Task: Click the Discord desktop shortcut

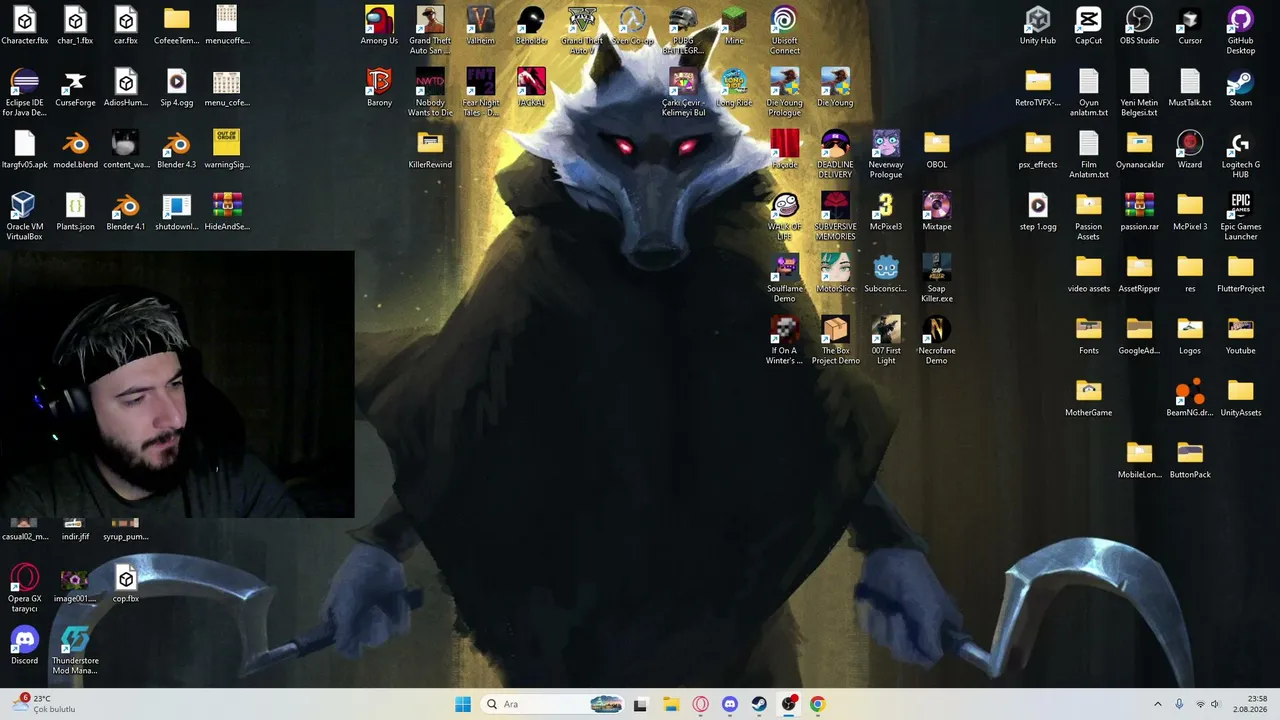Action: click(24, 646)
